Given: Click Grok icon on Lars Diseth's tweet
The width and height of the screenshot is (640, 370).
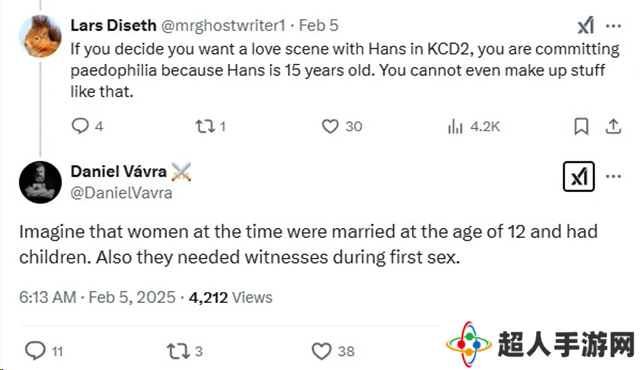Looking at the screenshot, I should [x=586, y=26].
